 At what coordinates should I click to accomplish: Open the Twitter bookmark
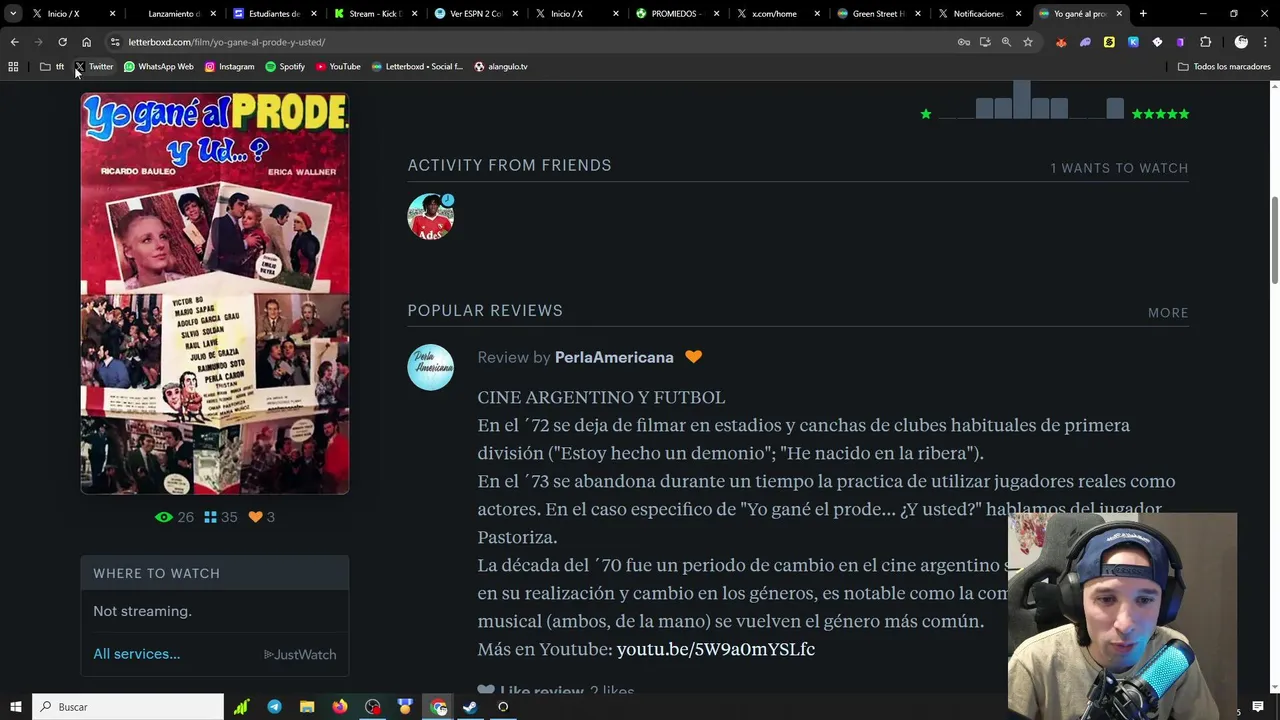(x=94, y=67)
